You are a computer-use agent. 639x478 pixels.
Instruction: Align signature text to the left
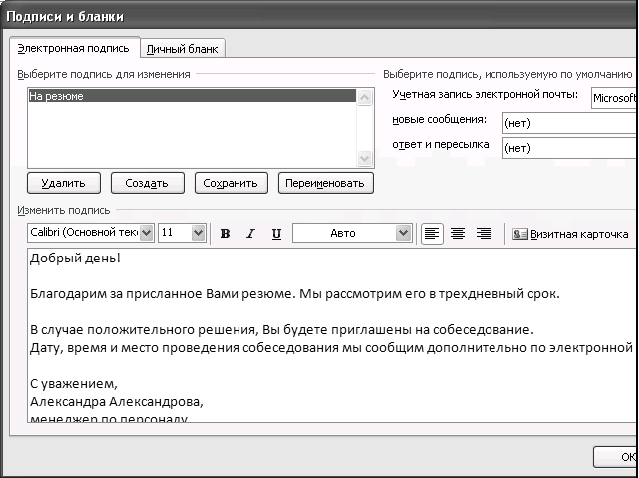click(432, 234)
